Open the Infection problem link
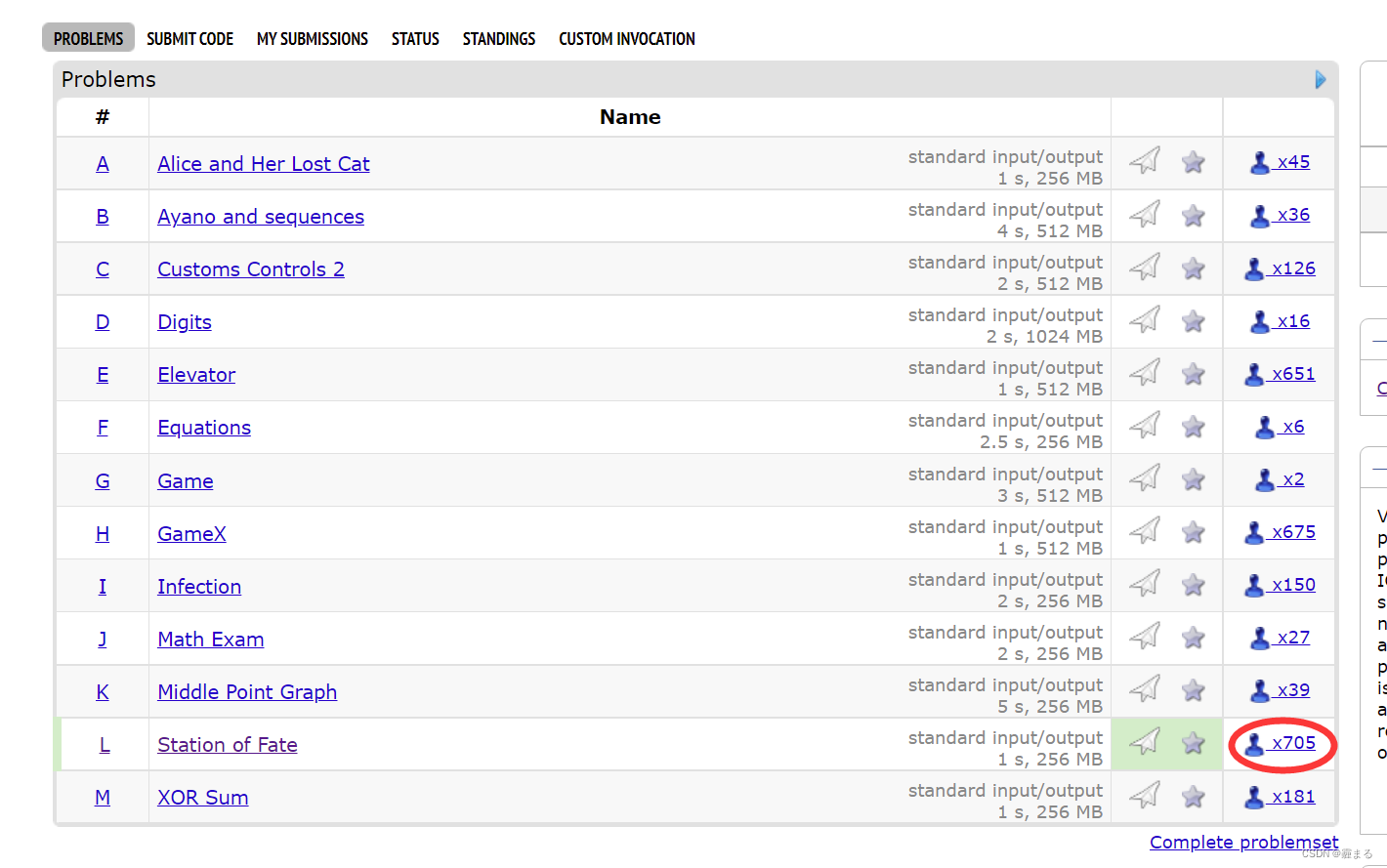 pyautogui.click(x=199, y=587)
